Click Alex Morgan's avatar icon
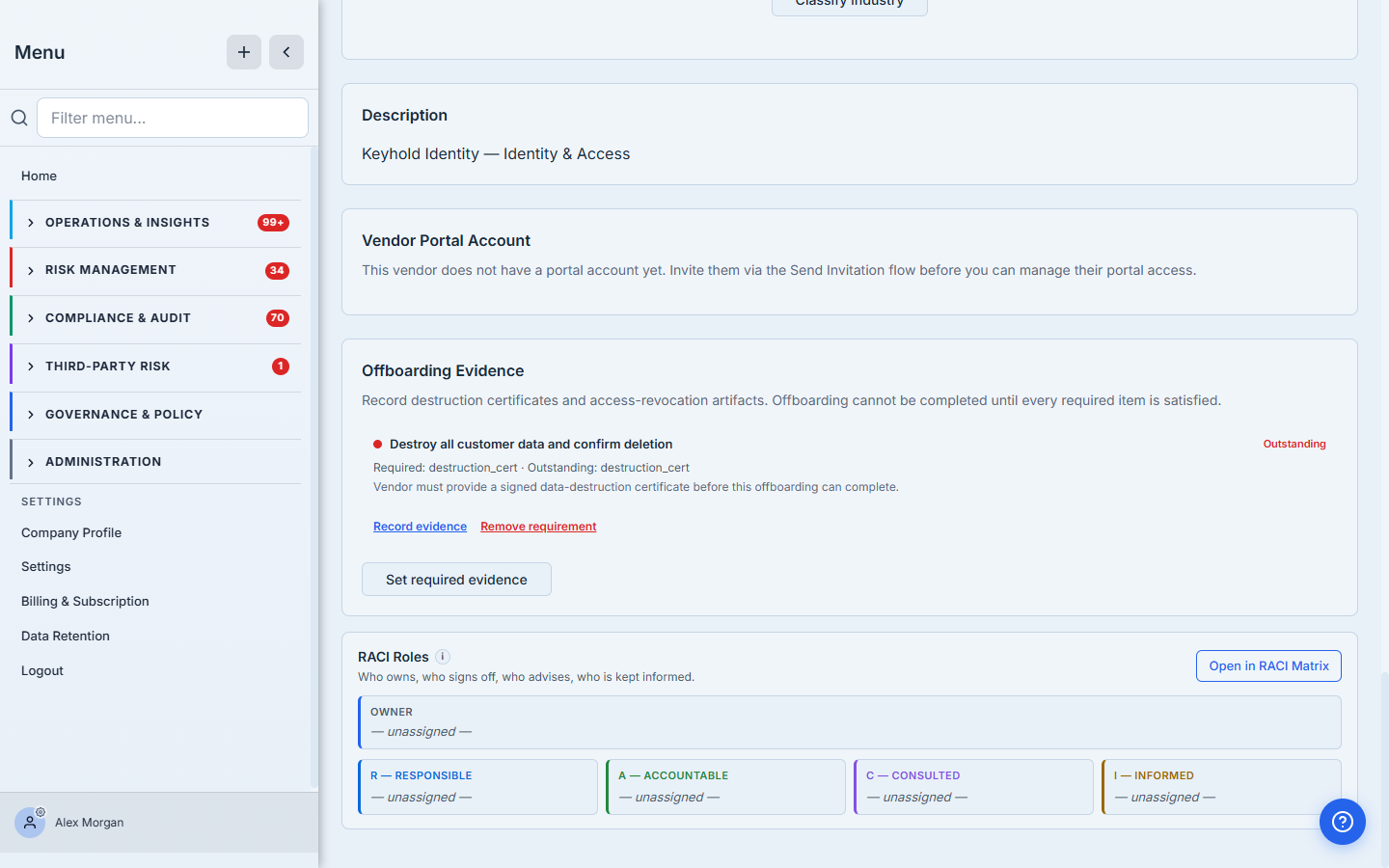This screenshot has height=868, width=1389. (x=30, y=823)
